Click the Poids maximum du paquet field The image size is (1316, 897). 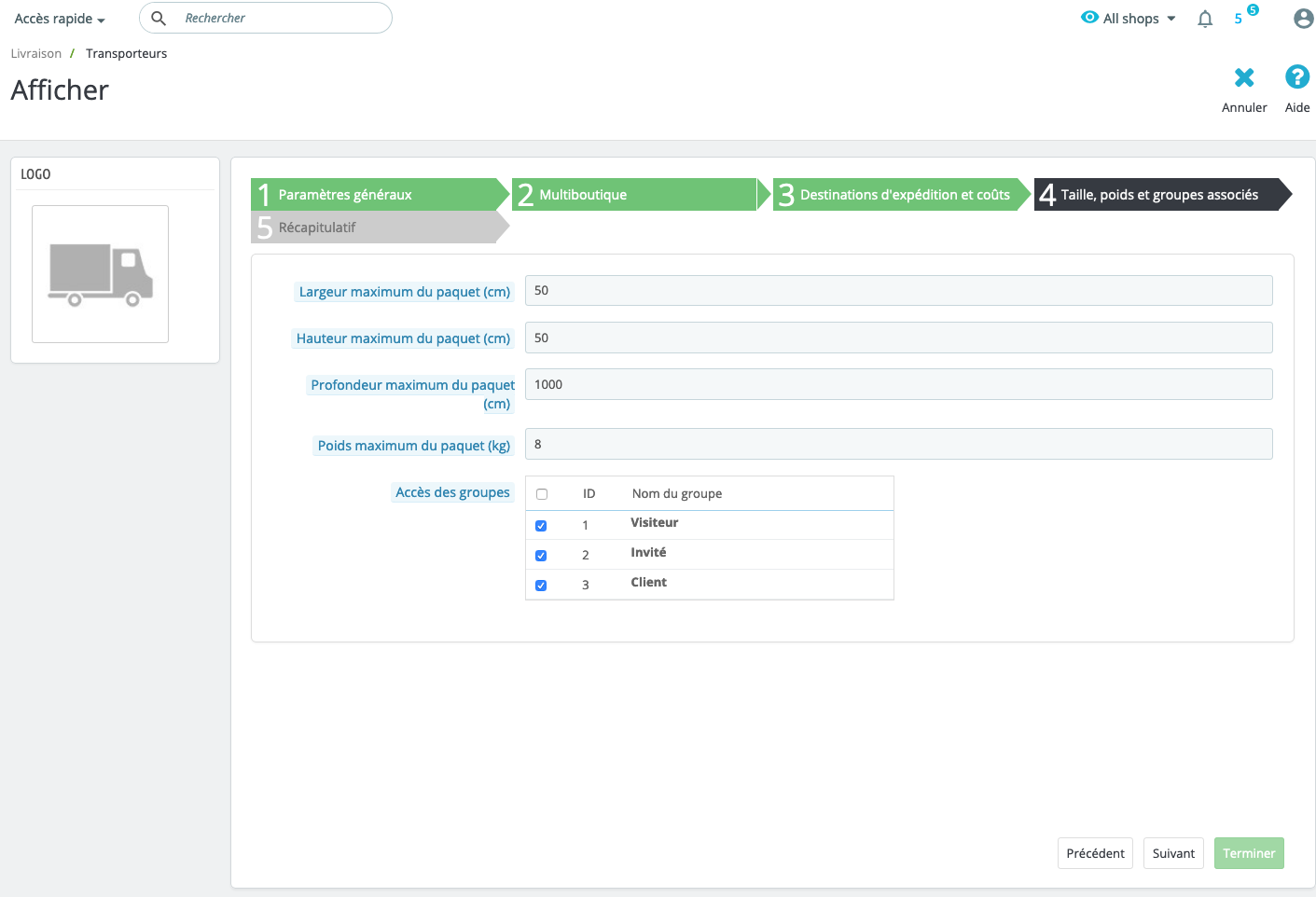coord(898,445)
